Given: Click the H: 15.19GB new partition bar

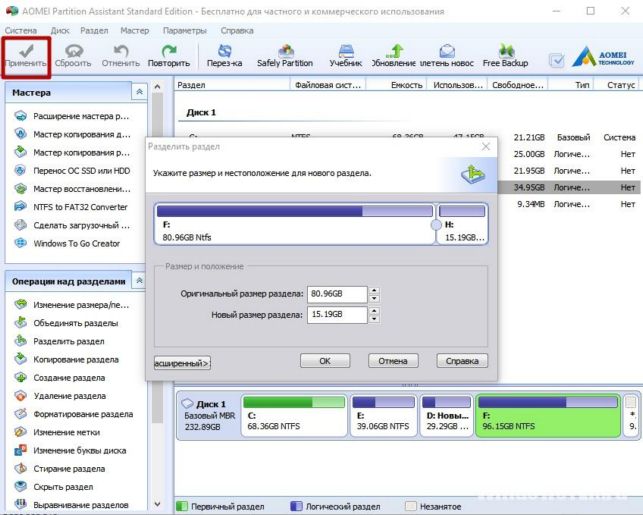Looking at the screenshot, I should [x=462, y=224].
